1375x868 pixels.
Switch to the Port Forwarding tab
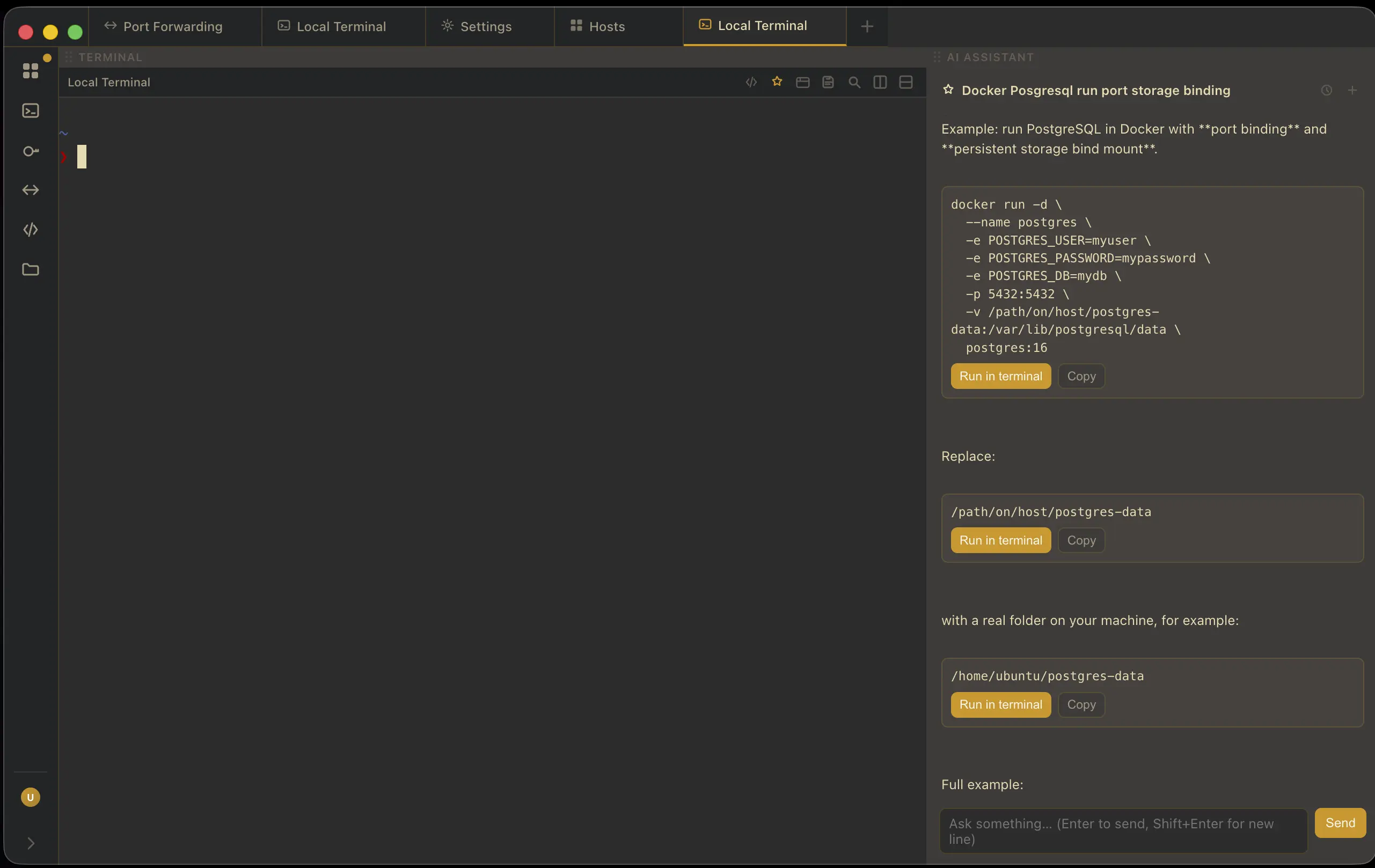[x=175, y=26]
